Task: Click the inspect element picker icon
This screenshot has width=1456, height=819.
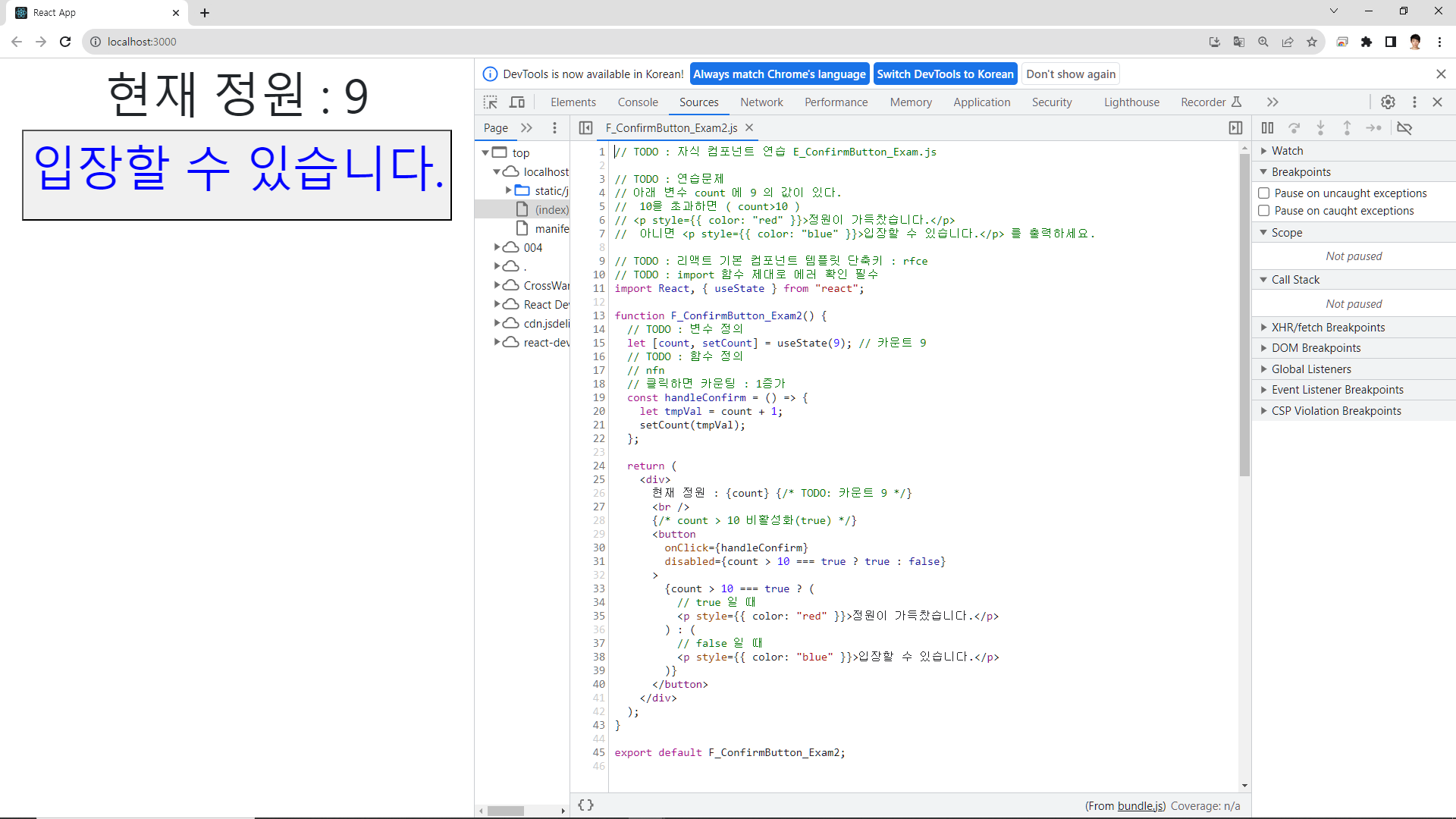Action: (491, 102)
